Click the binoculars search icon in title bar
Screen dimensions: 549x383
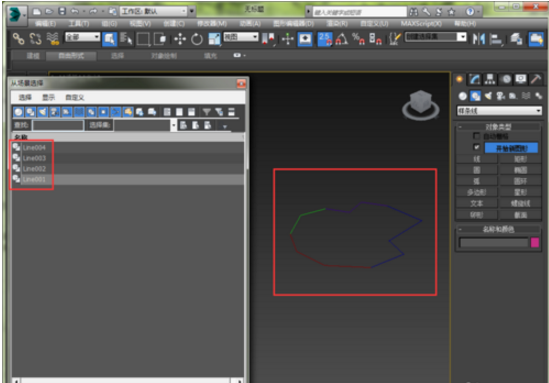414,12
